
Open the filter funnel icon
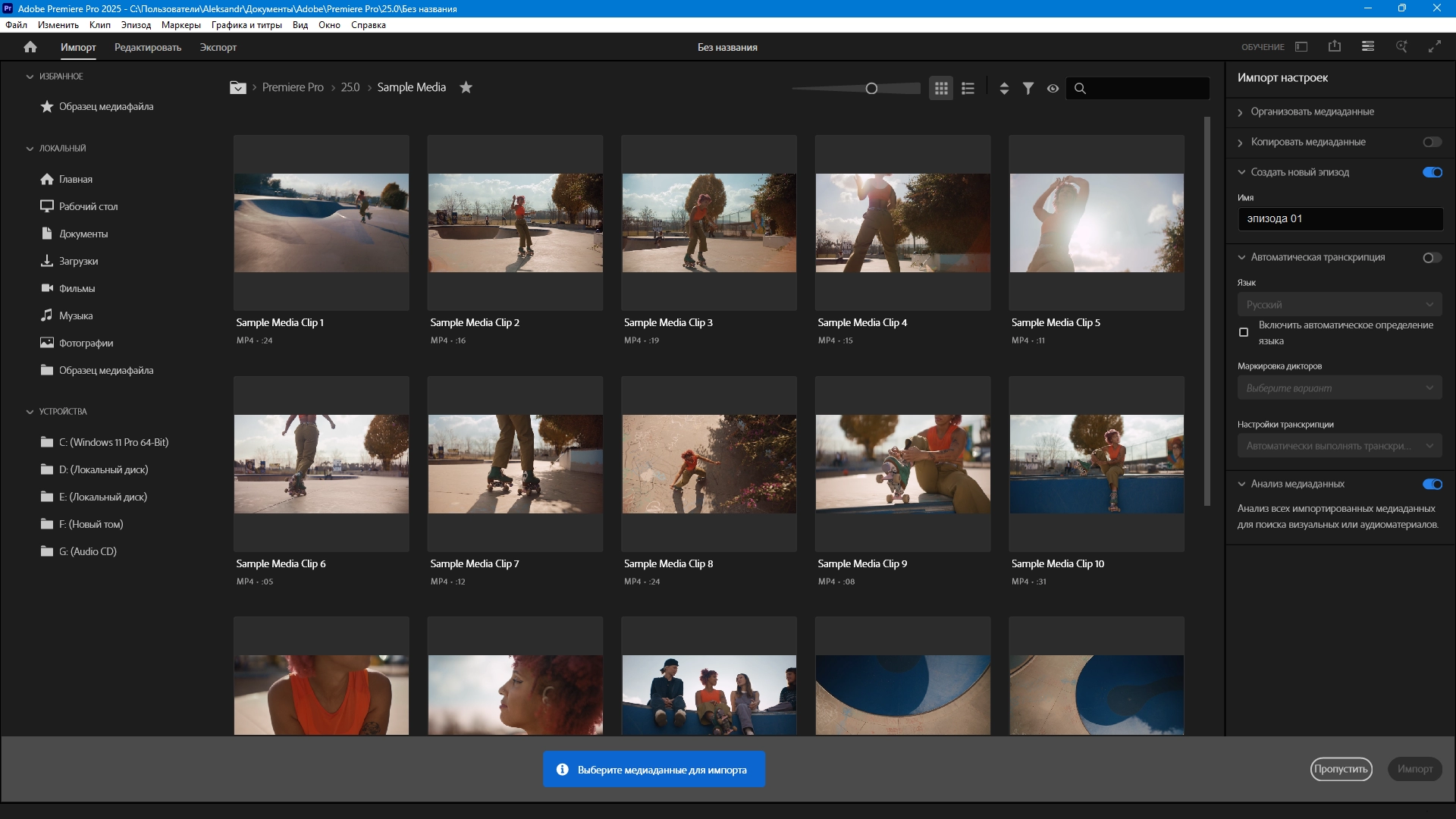tap(1028, 89)
